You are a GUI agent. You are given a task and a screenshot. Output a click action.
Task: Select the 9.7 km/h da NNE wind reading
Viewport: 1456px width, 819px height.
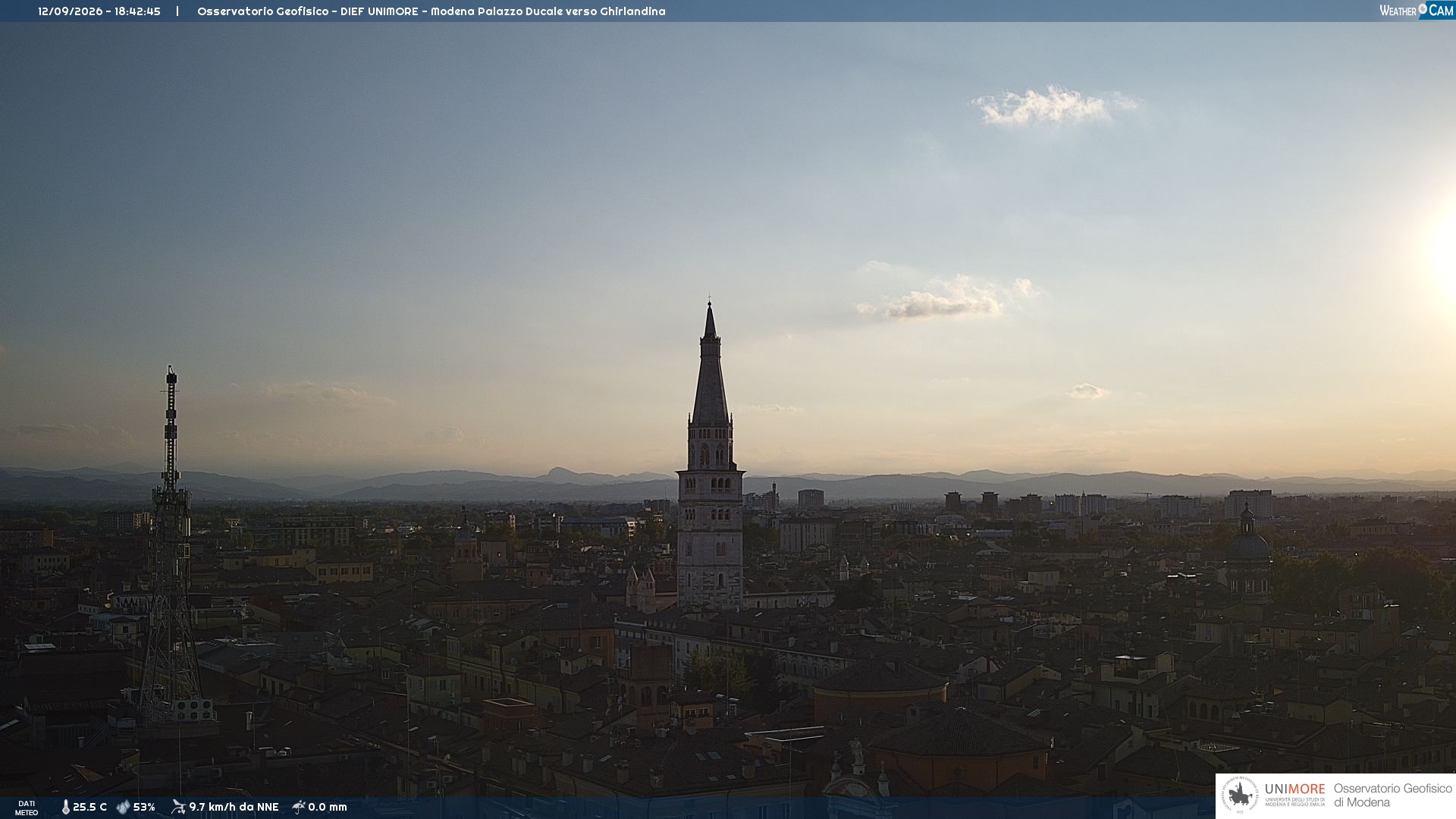234,808
